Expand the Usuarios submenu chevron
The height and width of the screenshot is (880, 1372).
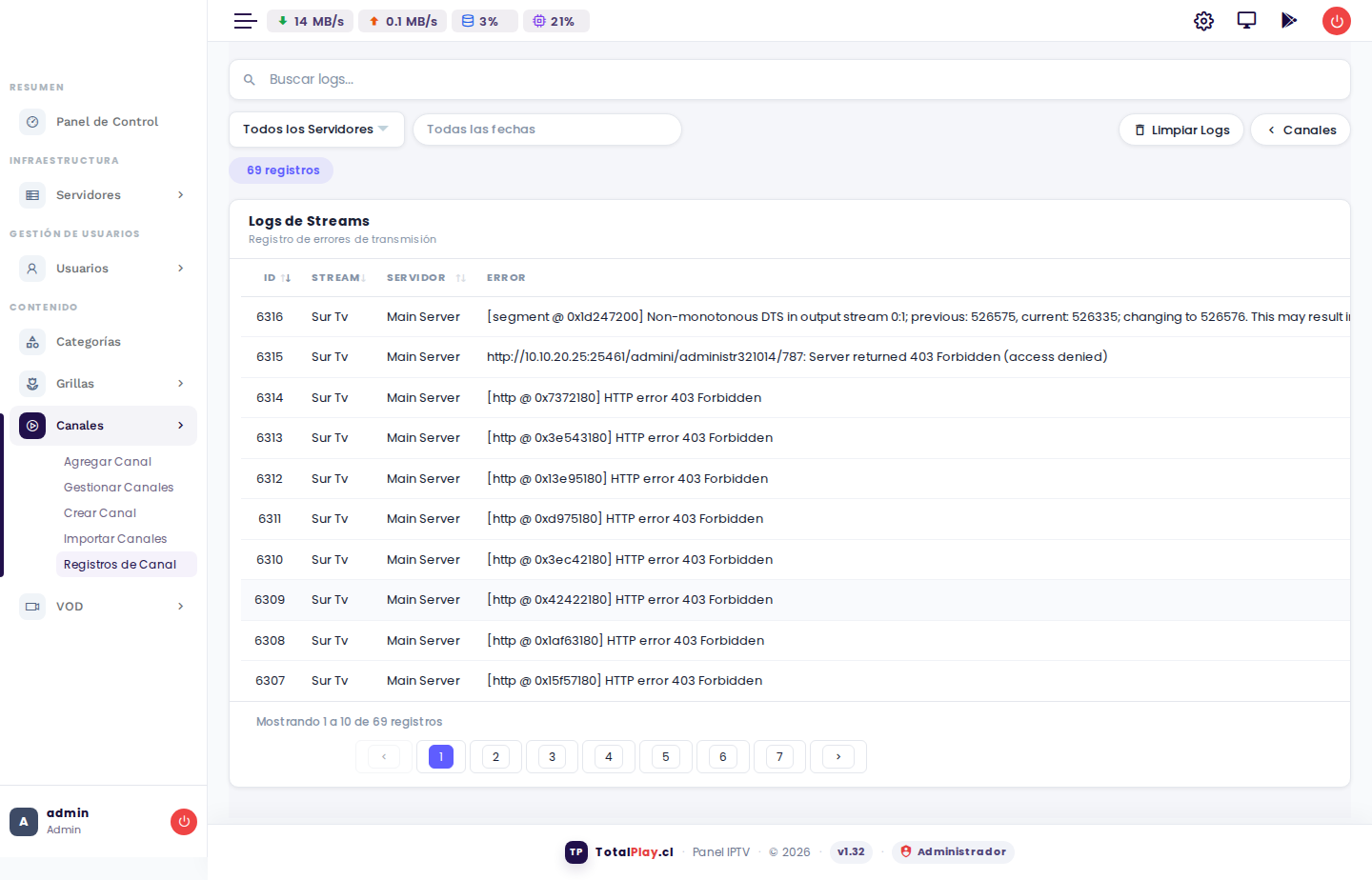tap(181, 269)
